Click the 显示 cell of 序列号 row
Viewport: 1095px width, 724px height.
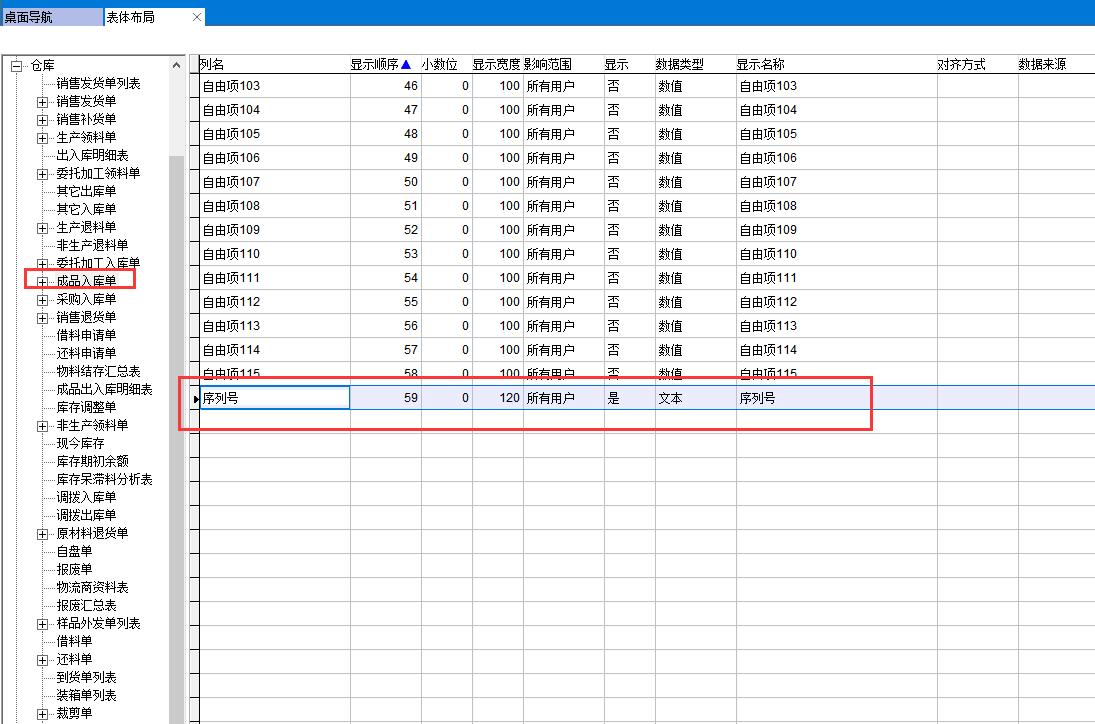[x=628, y=398]
